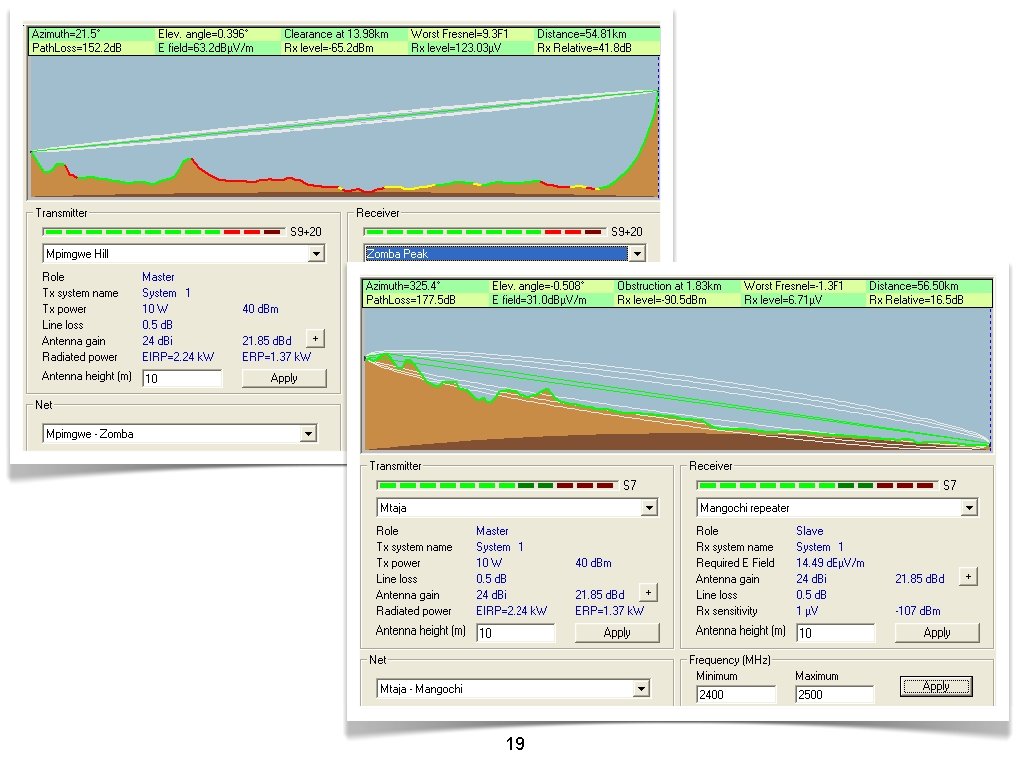
Task: Select the Required E Field 14.49 dBµV/m value
Action: click(x=830, y=563)
